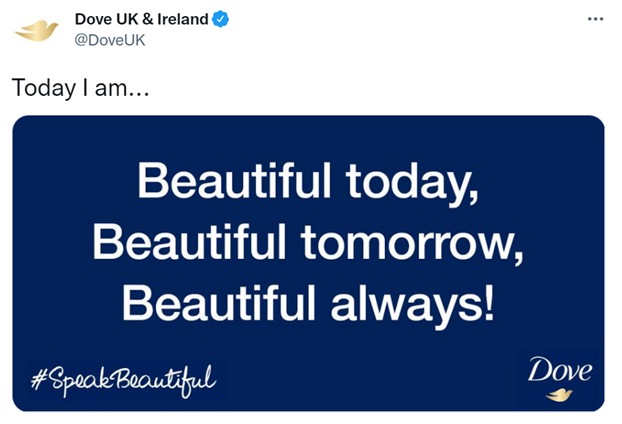The height and width of the screenshot is (424, 622).
Task: Click the "Beautiful tomorrow," line
Action: [308, 244]
